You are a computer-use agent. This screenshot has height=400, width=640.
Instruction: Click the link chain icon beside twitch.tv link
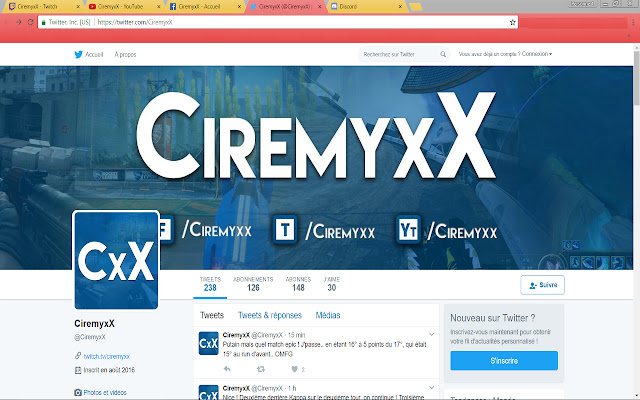tap(78, 356)
